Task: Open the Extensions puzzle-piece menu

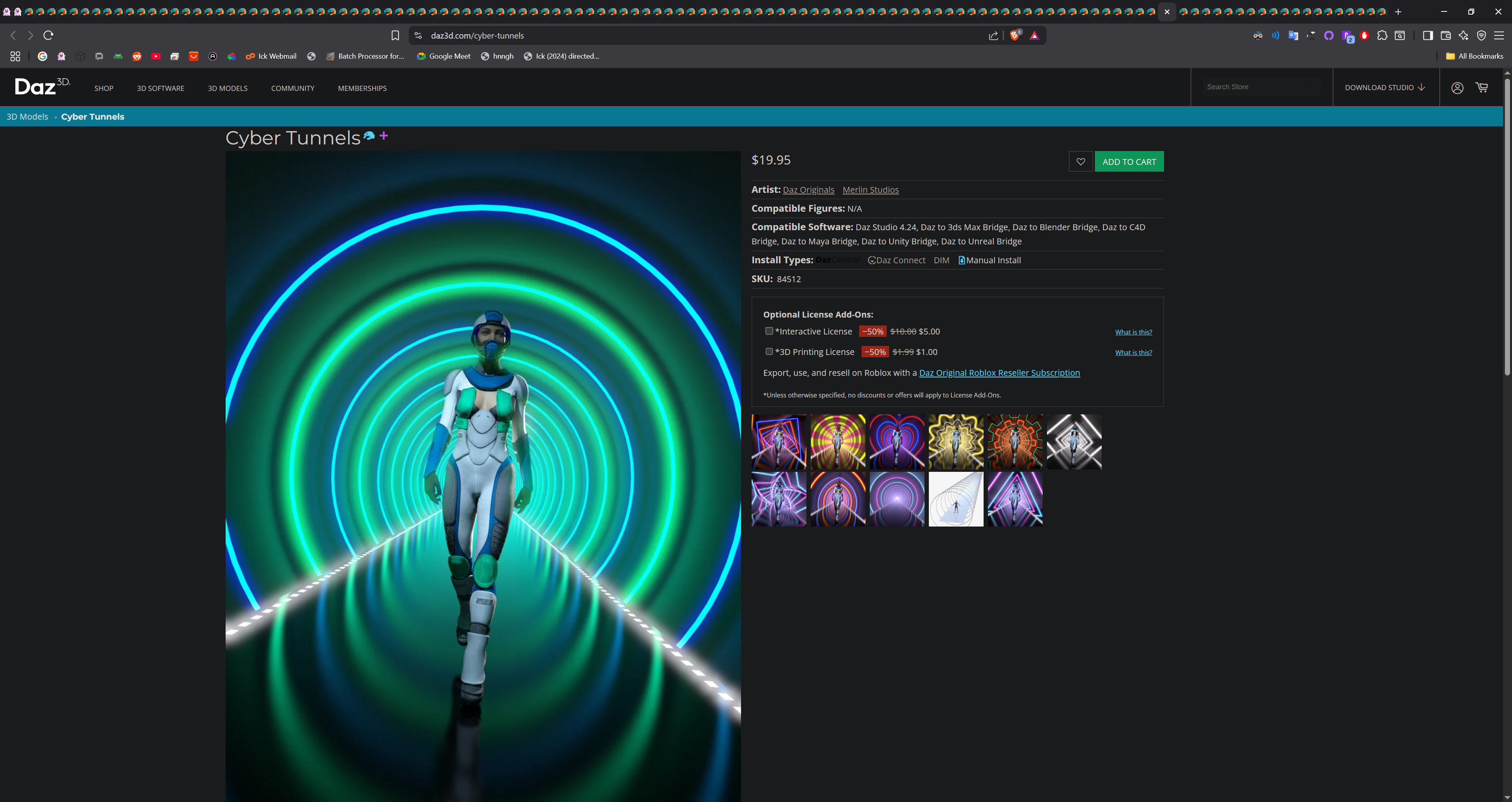Action: (1382, 36)
